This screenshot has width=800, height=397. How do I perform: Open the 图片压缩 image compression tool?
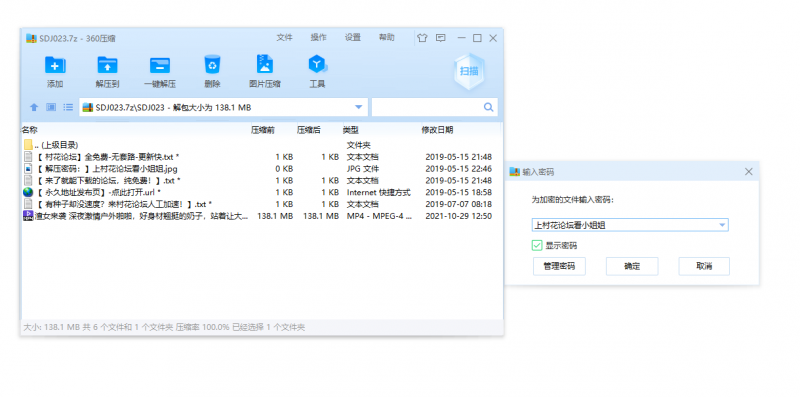click(x=264, y=64)
